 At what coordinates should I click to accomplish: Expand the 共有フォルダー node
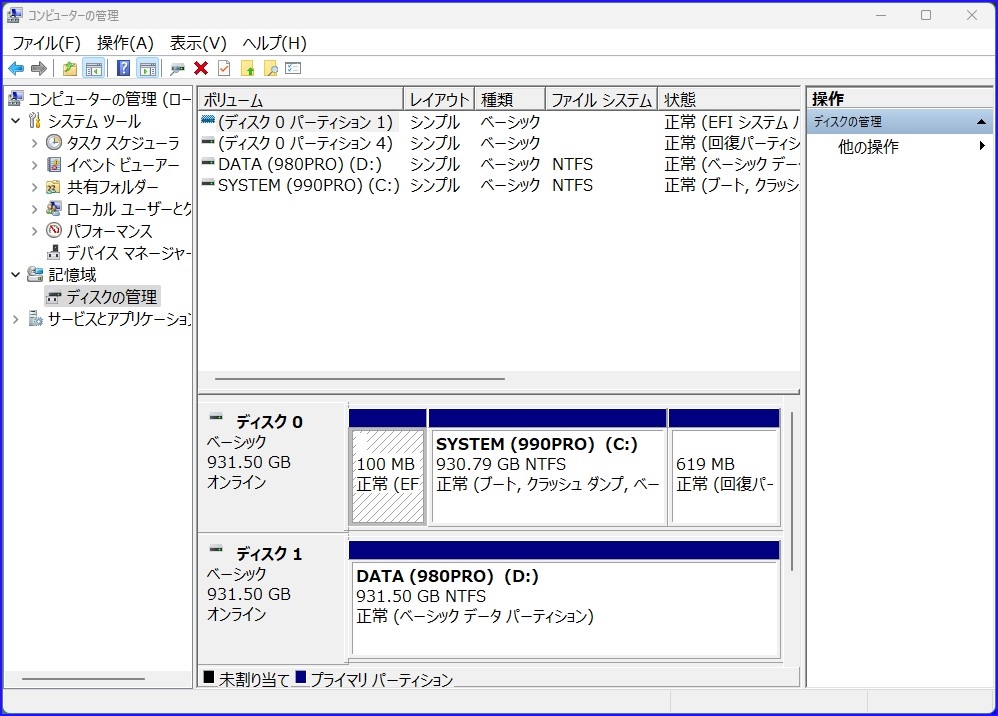click(x=34, y=187)
